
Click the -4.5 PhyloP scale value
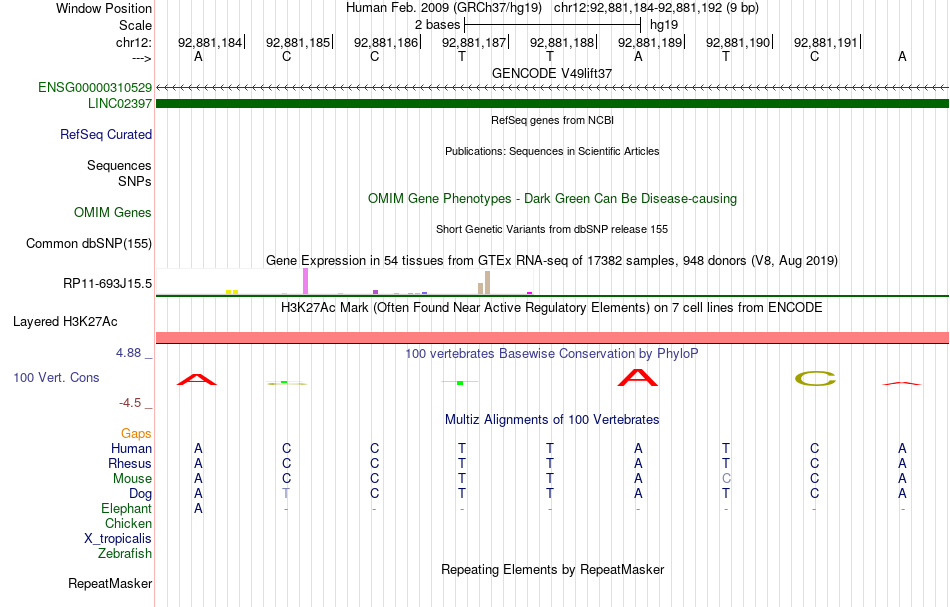point(130,403)
